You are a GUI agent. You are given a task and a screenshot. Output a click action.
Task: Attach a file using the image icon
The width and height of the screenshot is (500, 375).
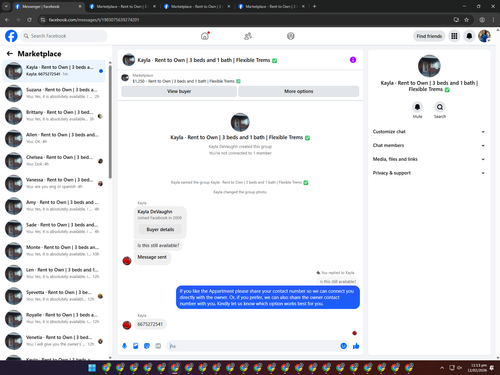tap(136, 346)
